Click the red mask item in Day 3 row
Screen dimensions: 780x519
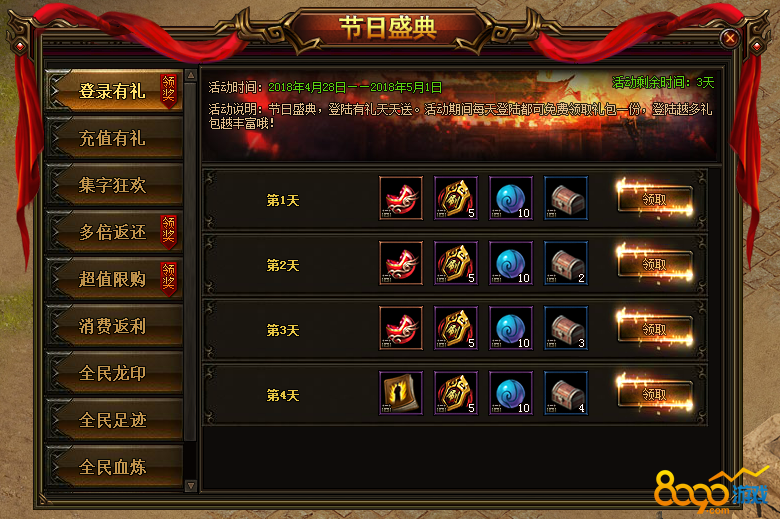[401, 328]
